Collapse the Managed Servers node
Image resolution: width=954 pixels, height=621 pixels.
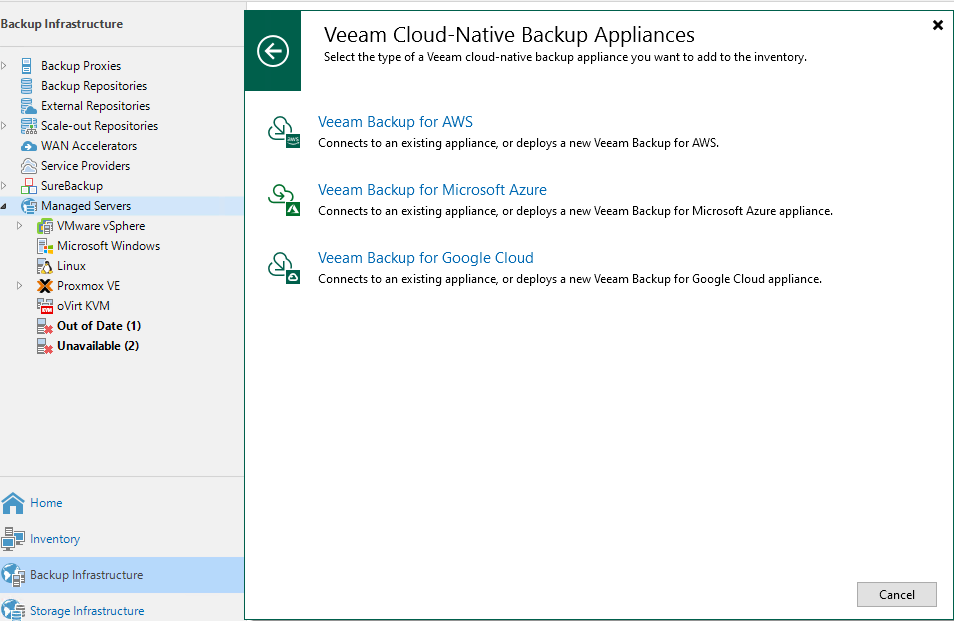point(4,206)
